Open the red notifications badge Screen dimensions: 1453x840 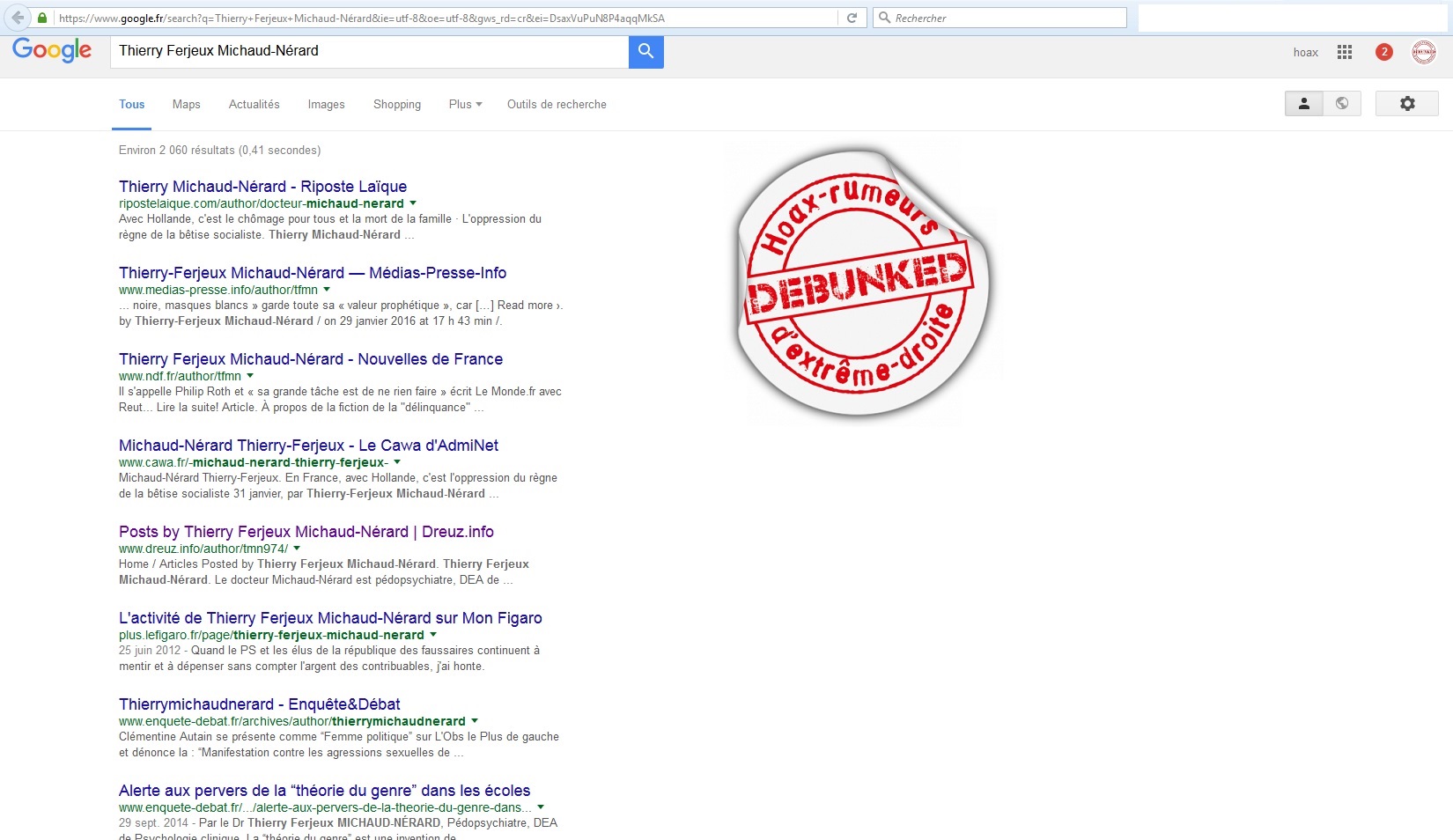(1383, 52)
